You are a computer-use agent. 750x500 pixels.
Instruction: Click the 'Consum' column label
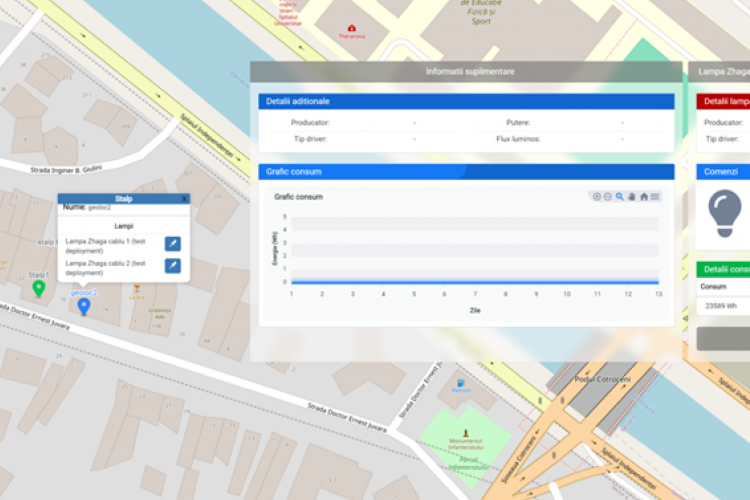(x=713, y=287)
